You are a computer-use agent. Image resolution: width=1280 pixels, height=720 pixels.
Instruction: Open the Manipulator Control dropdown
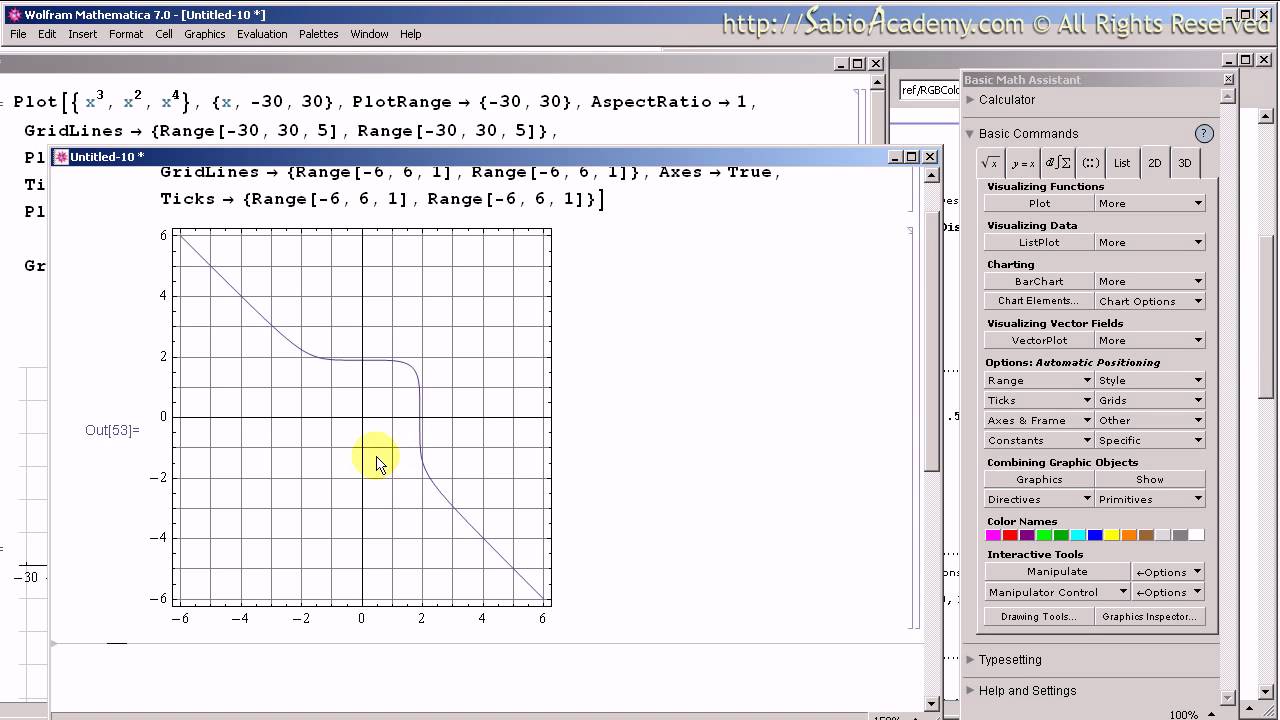[1057, 592]
